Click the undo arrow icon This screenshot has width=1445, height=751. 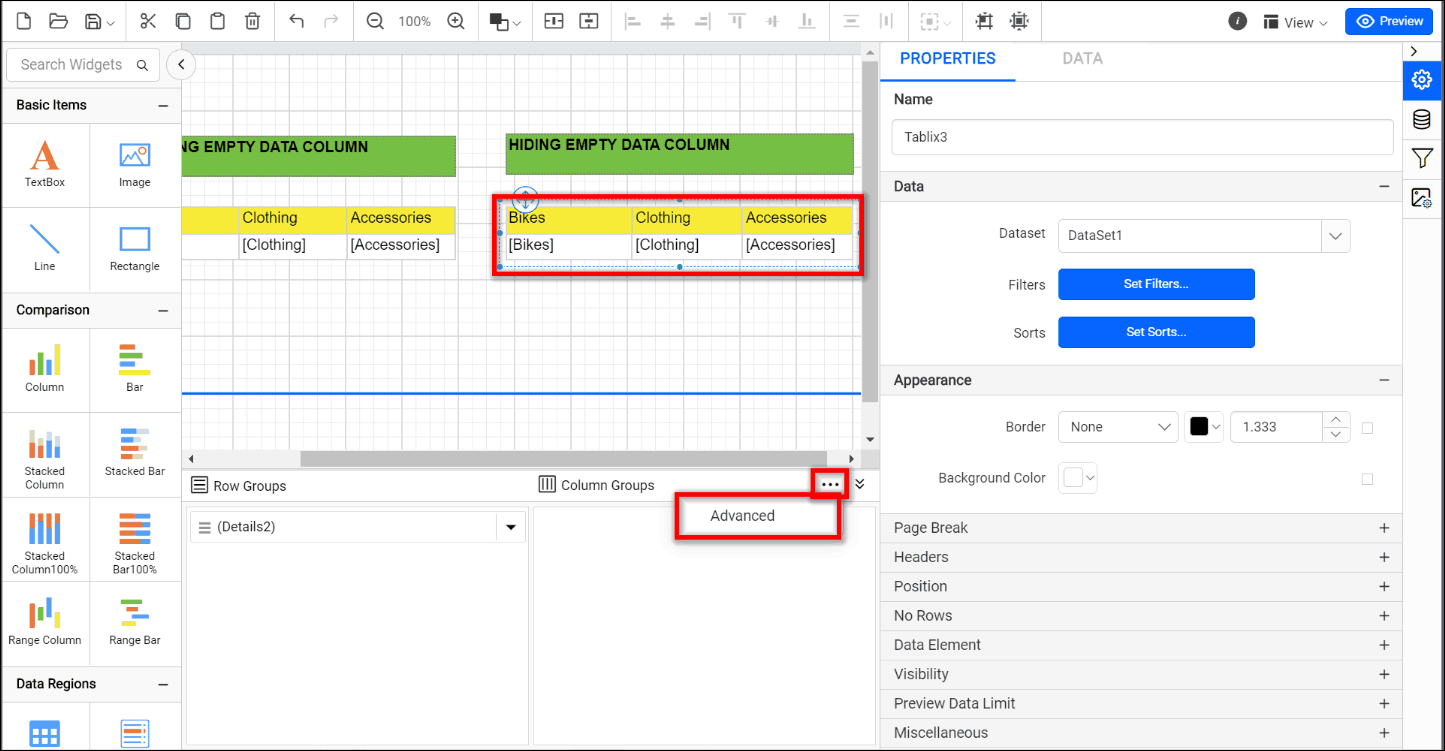pyautogui.click(x=296, y=21)
